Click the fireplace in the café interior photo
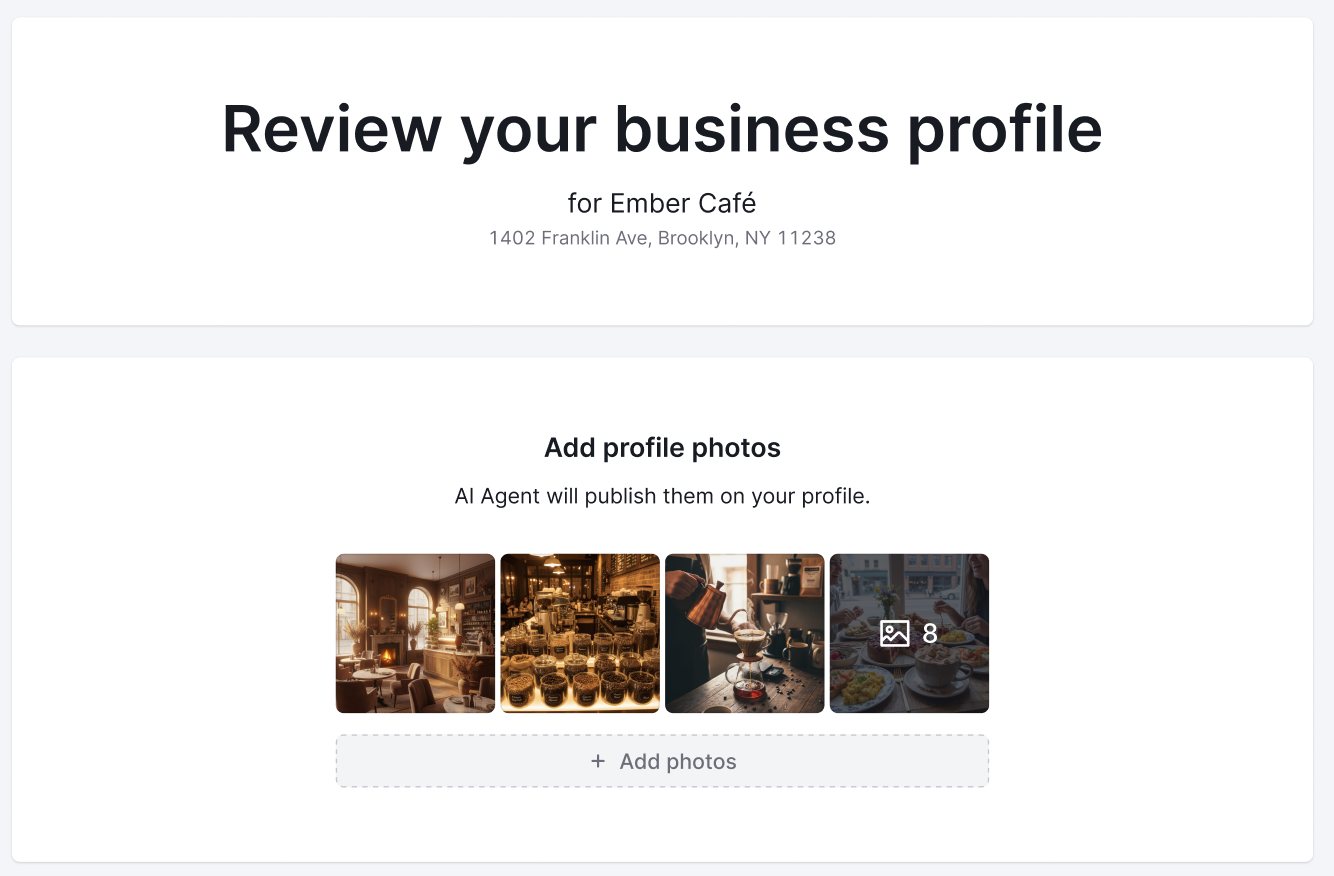 [x=388, y=656]
